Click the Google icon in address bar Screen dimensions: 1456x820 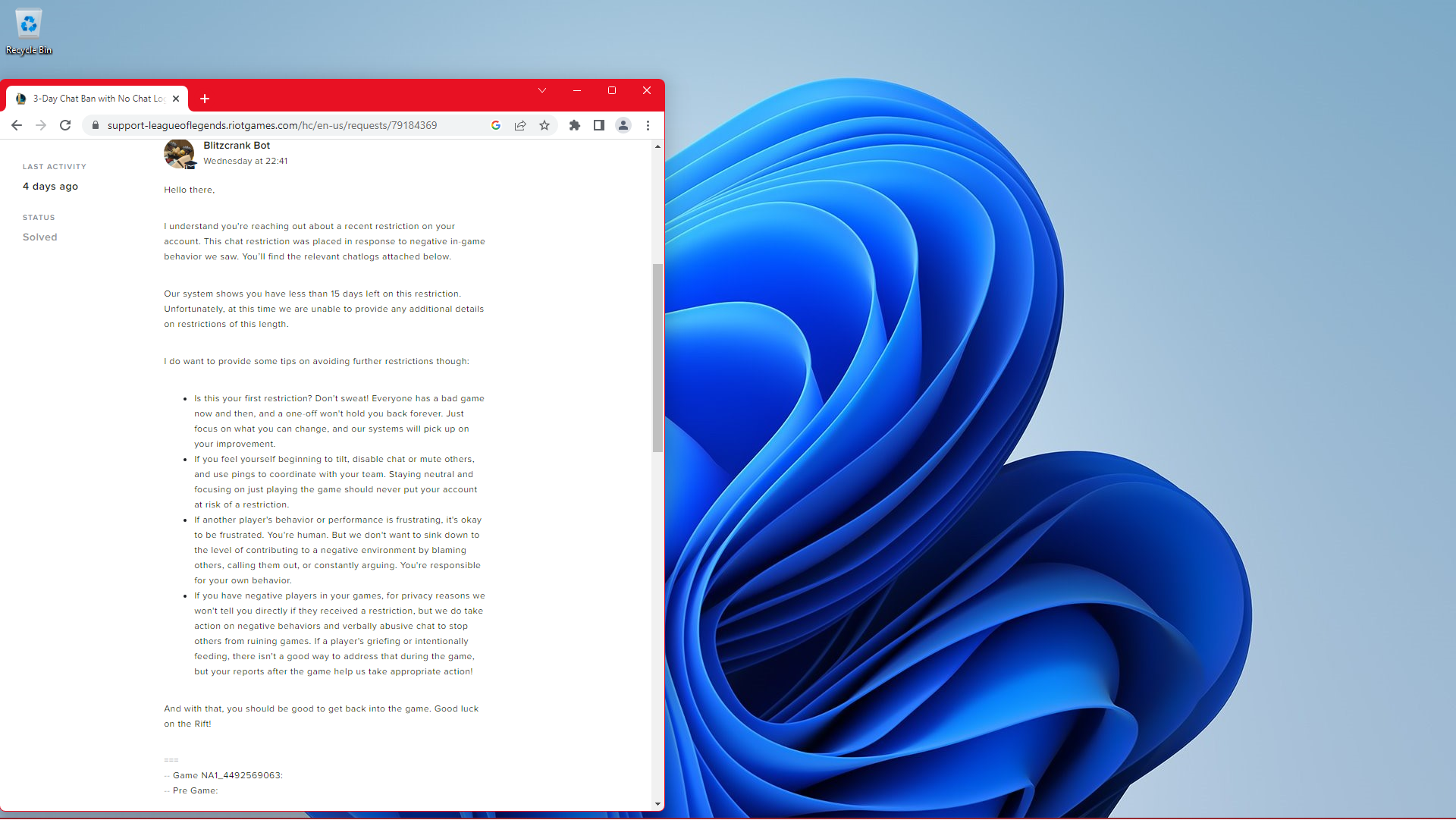coord(496,125)
